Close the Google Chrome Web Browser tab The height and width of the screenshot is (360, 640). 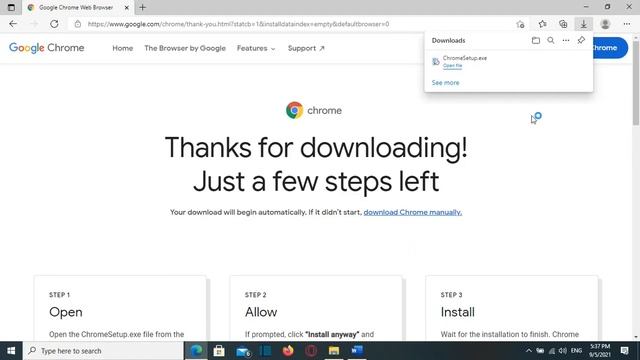127,8
